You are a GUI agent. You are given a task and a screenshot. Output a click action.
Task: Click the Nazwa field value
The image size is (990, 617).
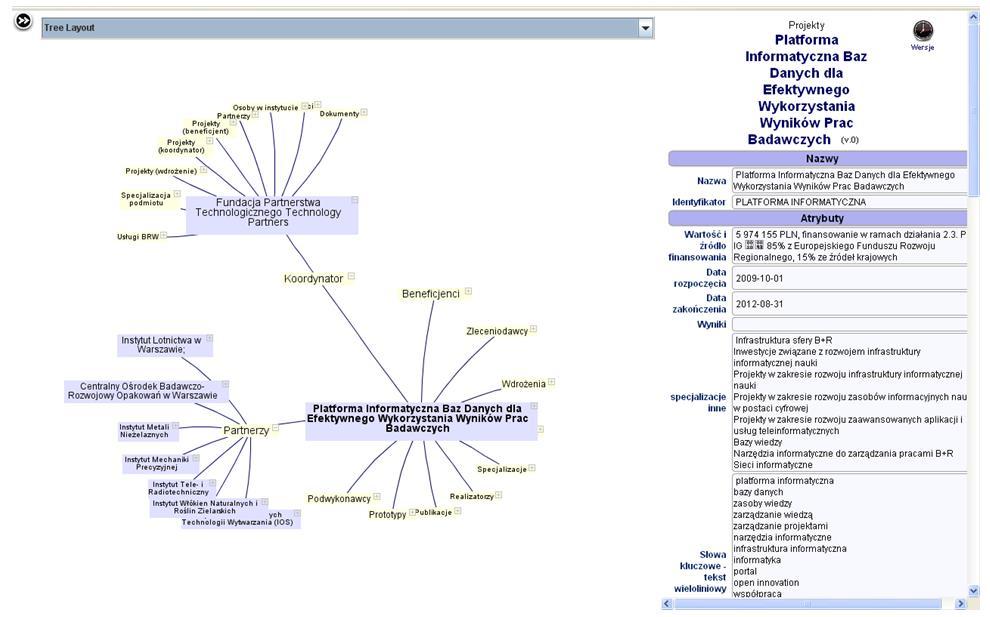849,181
